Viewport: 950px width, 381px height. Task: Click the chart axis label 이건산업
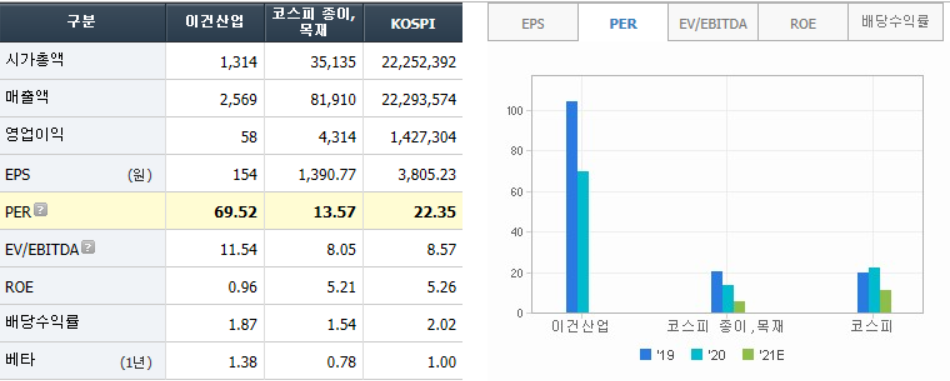point(580,327)
